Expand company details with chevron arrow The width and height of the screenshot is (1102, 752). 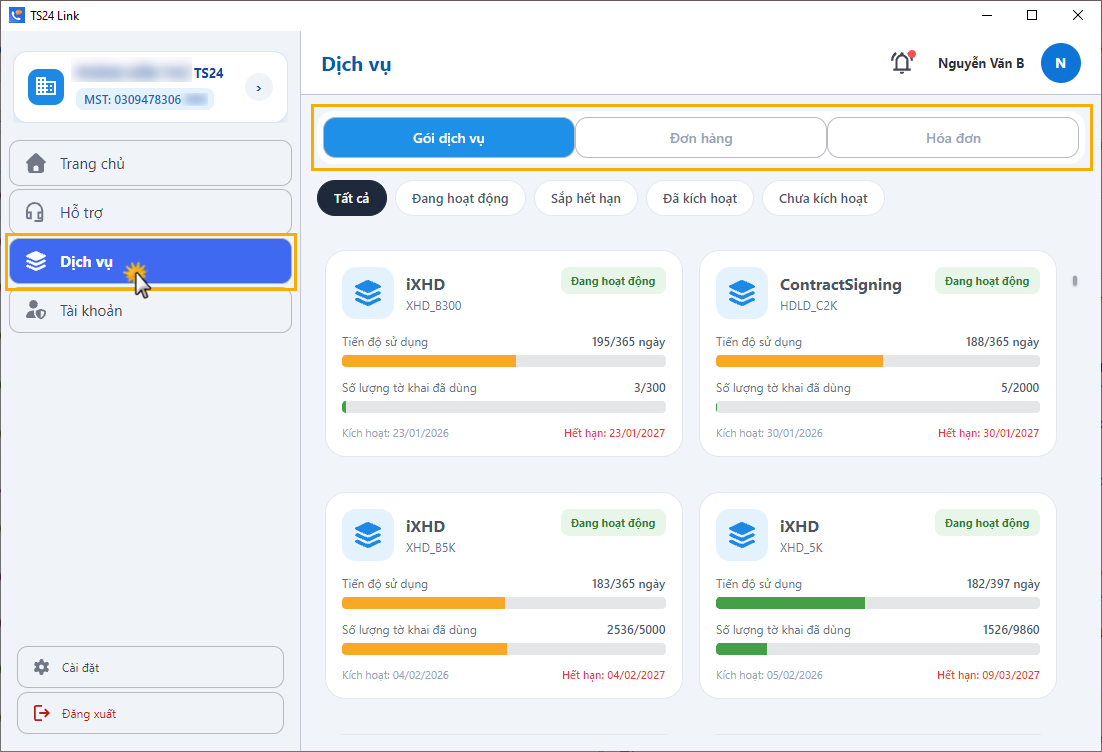click(x=259, y=88)
